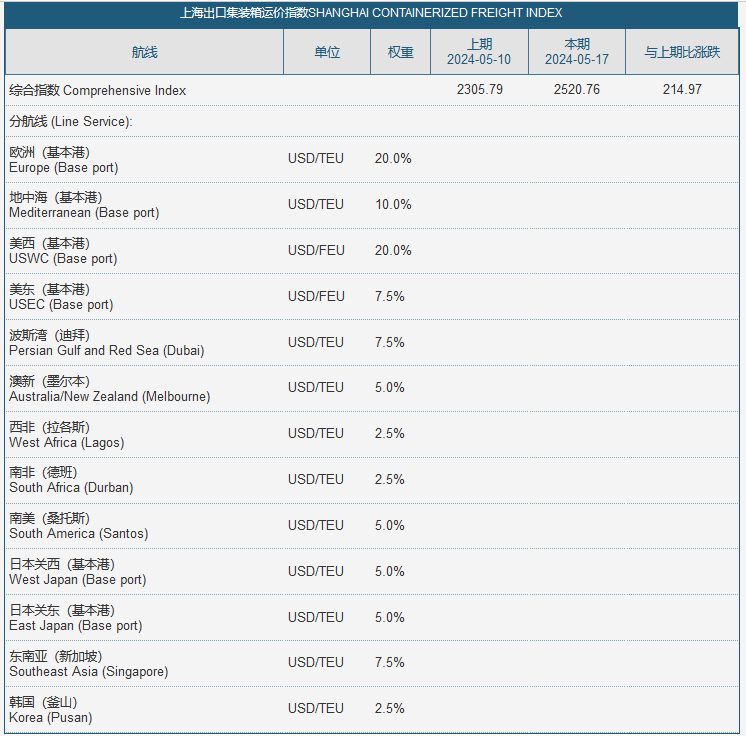Click the Korea (Pusan) route label
Screen dimensions: 746x736
[51, 710]
